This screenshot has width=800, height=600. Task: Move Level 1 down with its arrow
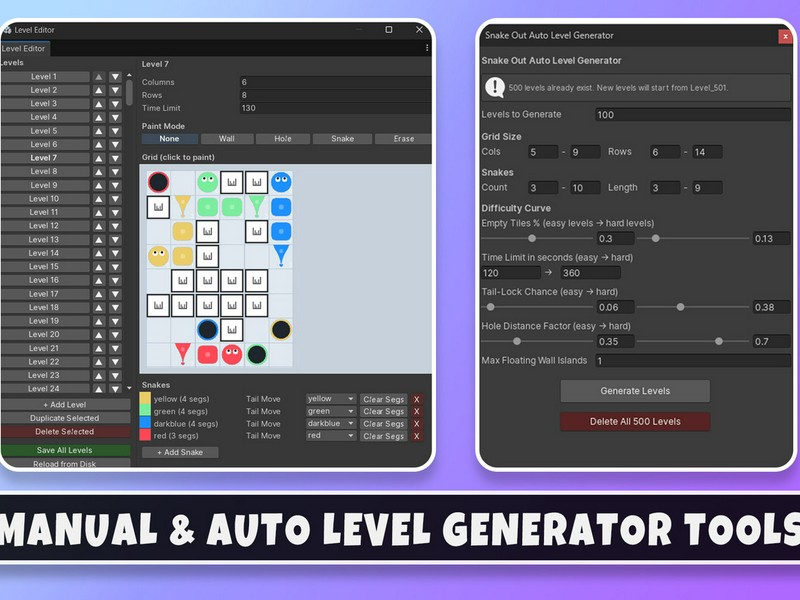115,77
